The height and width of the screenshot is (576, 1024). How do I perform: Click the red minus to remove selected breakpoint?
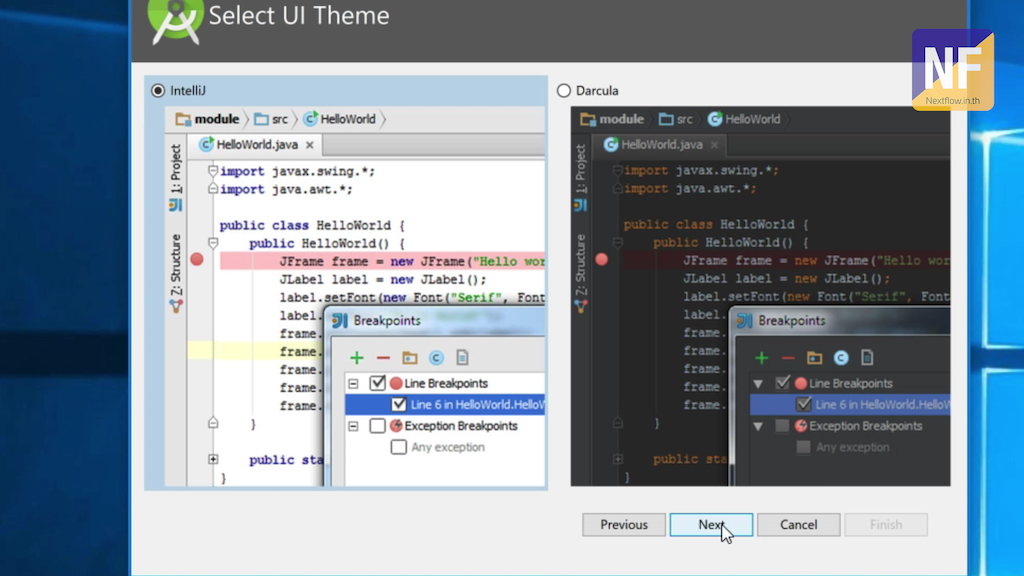pyautogui.click(x=383, y=357)
